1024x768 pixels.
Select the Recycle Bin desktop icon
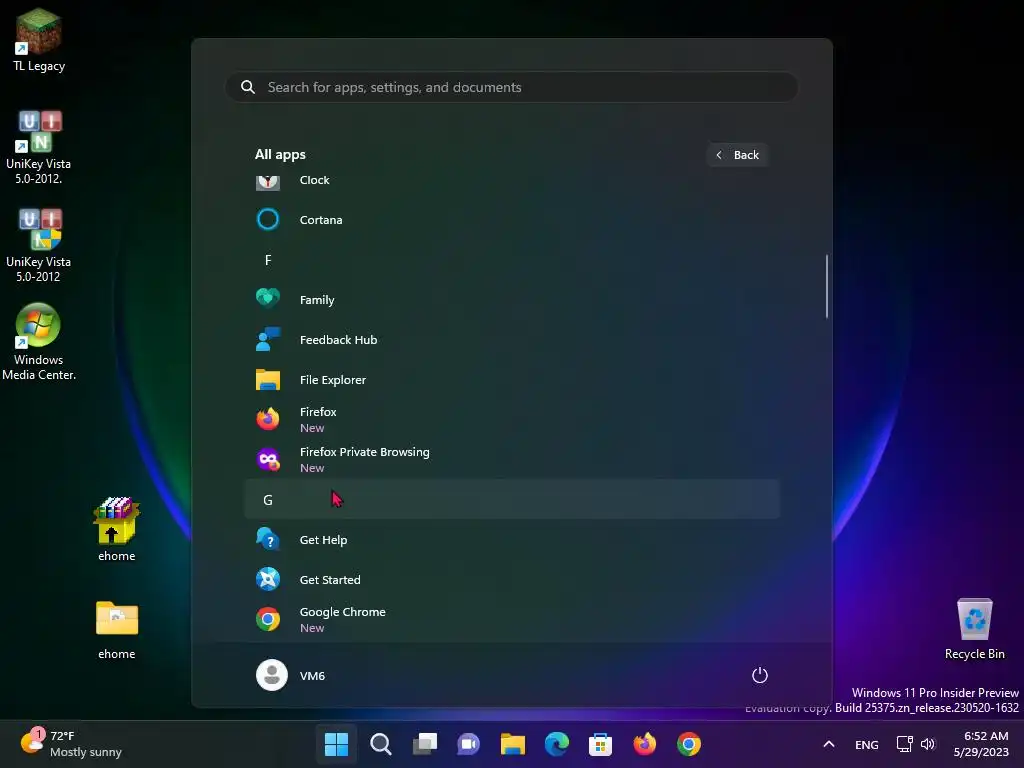point(974,630)
